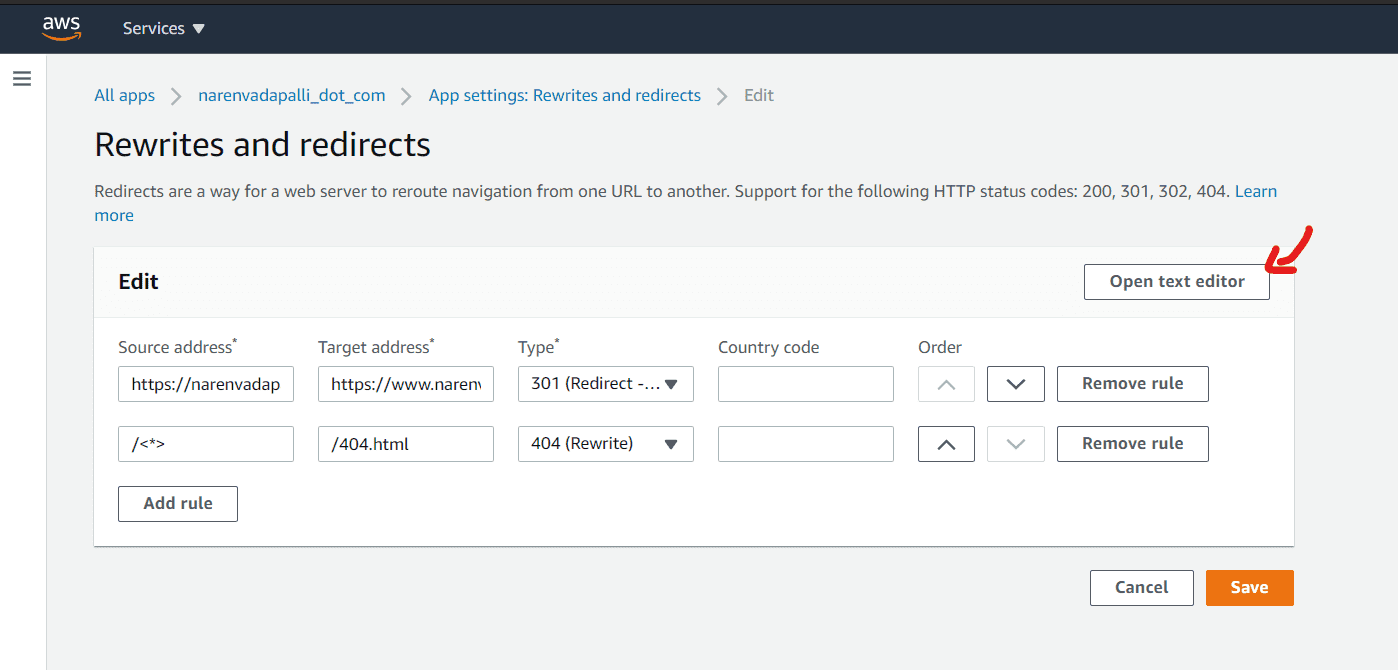
Task: Move the first rule down in order
Action: tap(1016, 384)
